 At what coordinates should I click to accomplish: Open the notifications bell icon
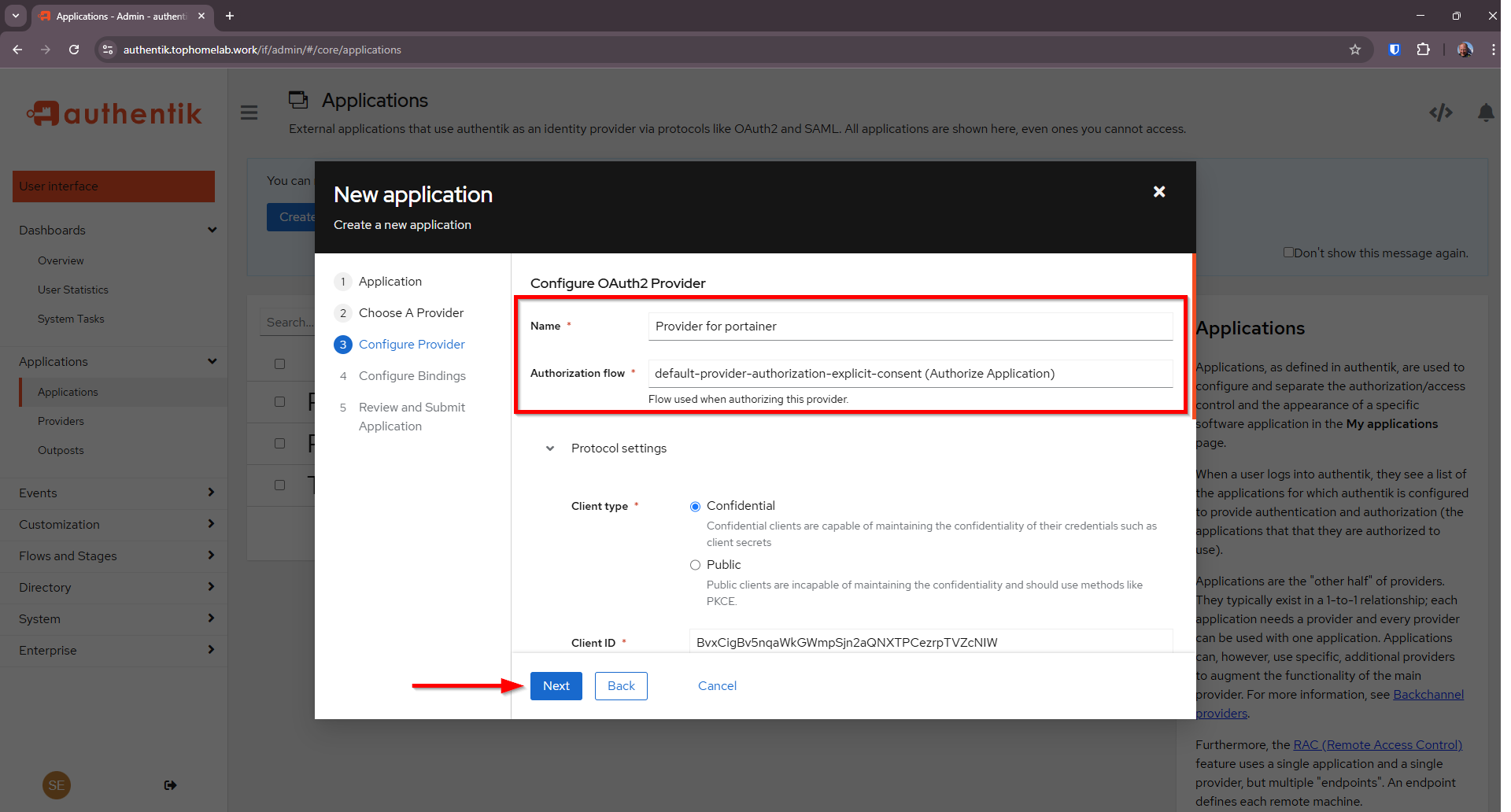[1485, 113]
